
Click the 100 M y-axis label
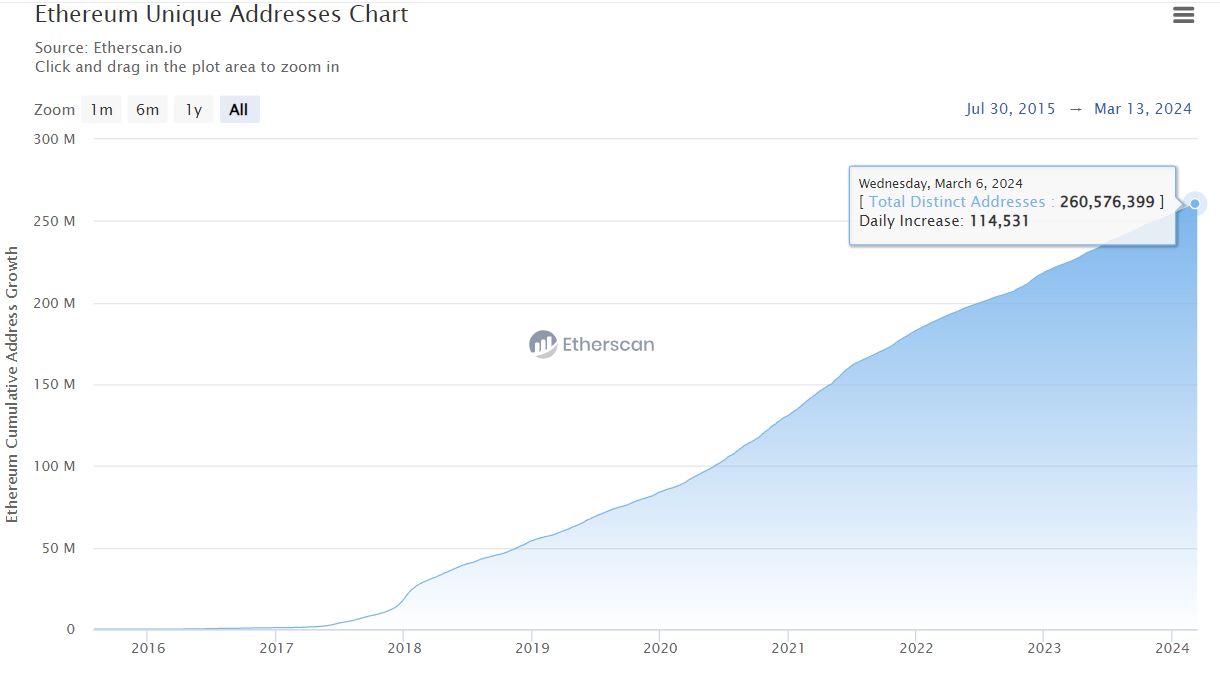click(x=55, y=466)
